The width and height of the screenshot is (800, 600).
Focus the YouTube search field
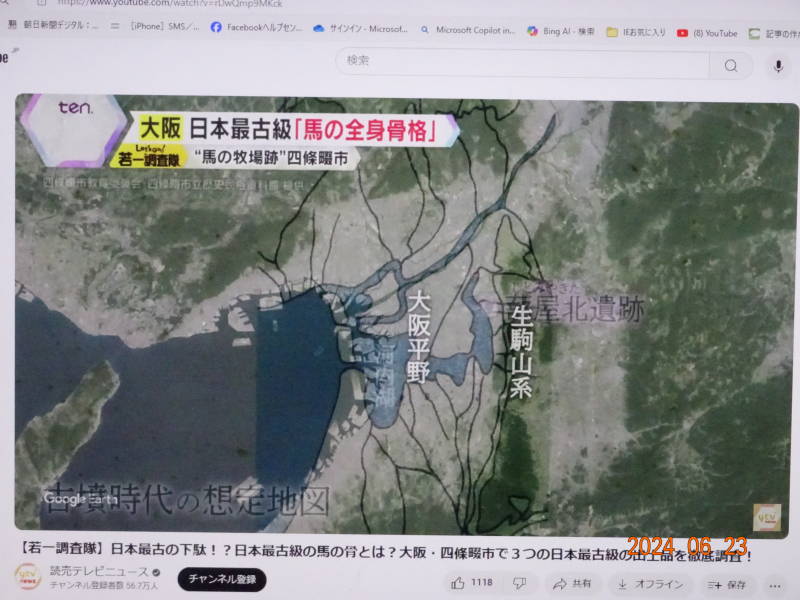pyautogui.click(x=522, y=62)
